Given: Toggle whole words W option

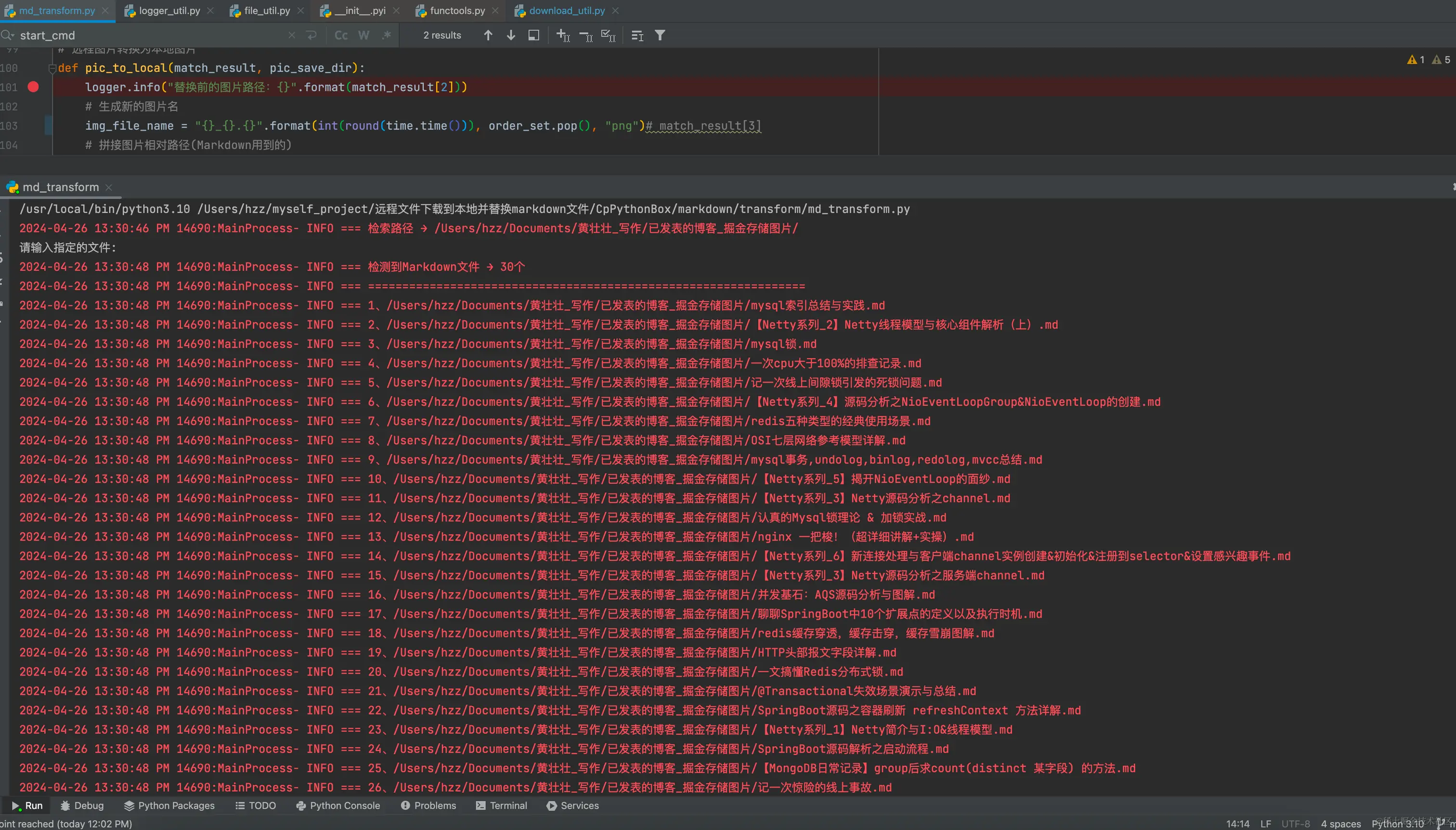Looking at the screenshot, I should click(364, 35).
